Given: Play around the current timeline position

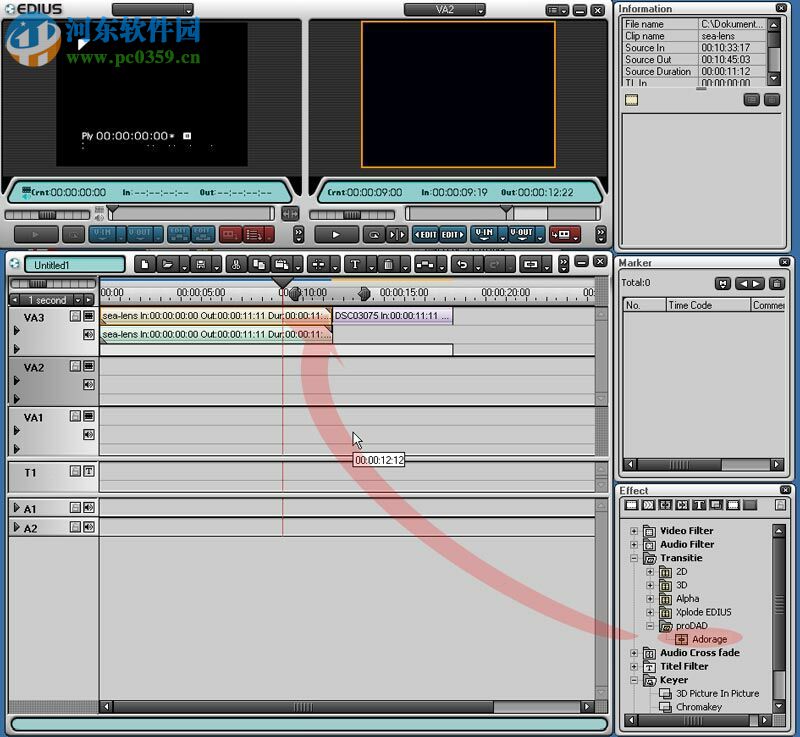Looking at the screenshot, I should coord(397,235).
